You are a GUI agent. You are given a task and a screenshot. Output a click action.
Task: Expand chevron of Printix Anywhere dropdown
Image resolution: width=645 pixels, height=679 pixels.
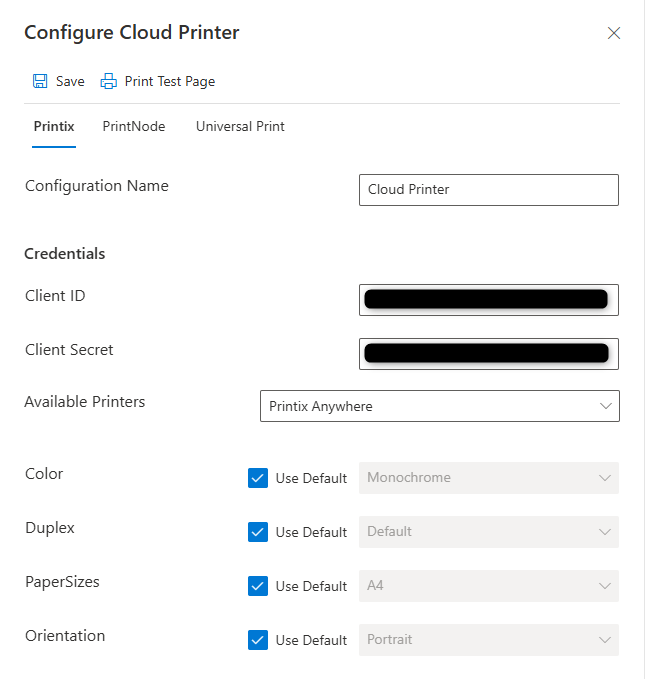[606, 406]
